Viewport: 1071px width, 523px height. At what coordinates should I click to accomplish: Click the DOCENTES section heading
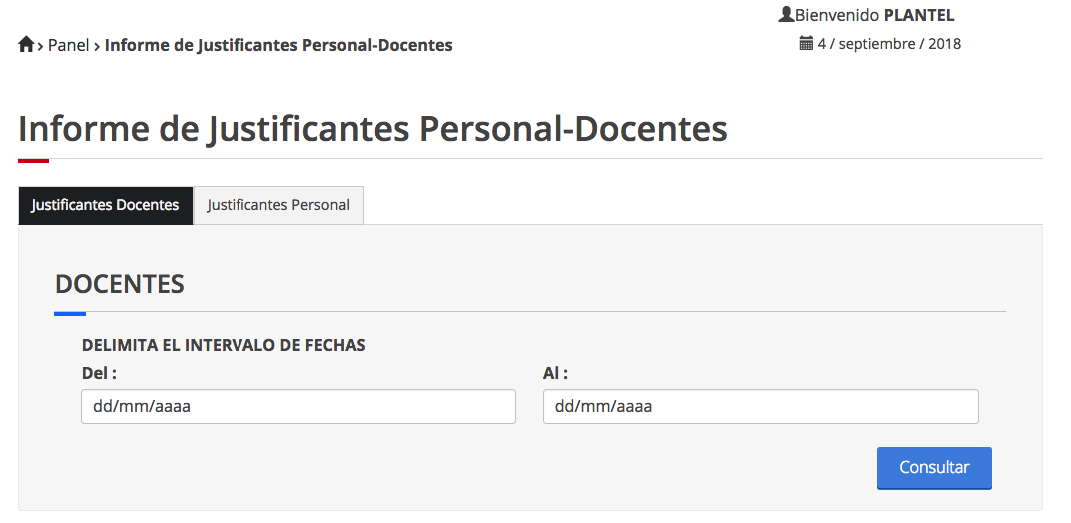pyautogui.click(x=120, y=284)
